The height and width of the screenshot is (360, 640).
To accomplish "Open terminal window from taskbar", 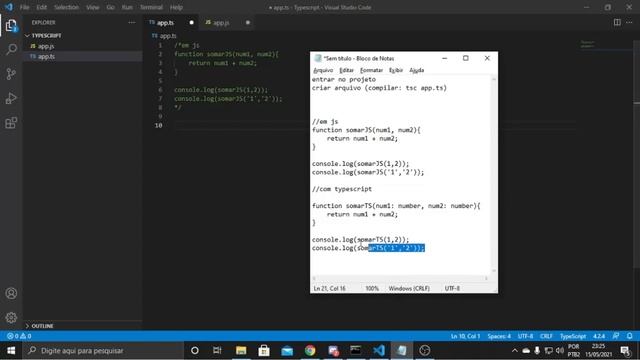I will click(356, 351).
